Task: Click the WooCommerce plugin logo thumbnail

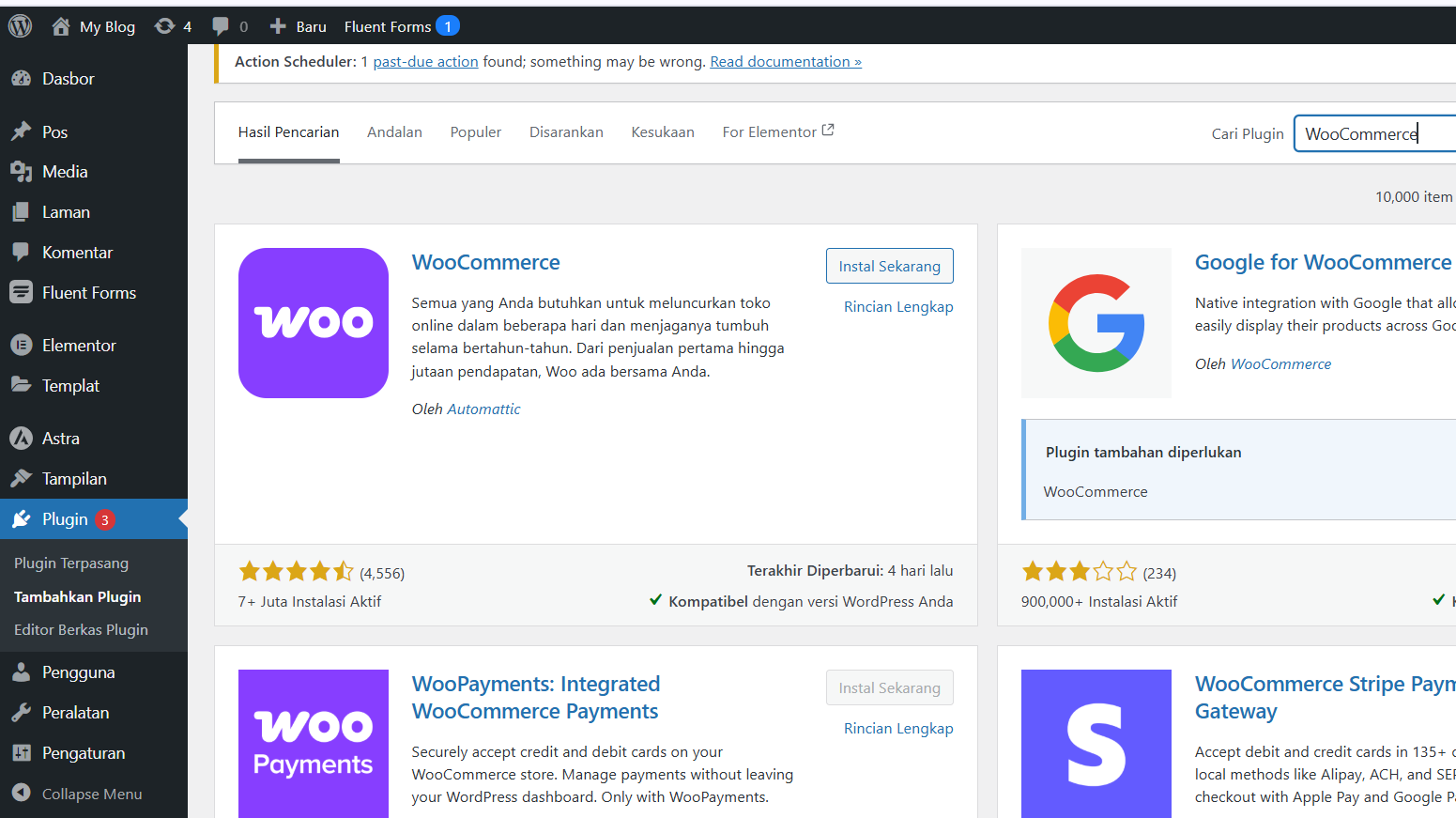Action: (314, 323)
